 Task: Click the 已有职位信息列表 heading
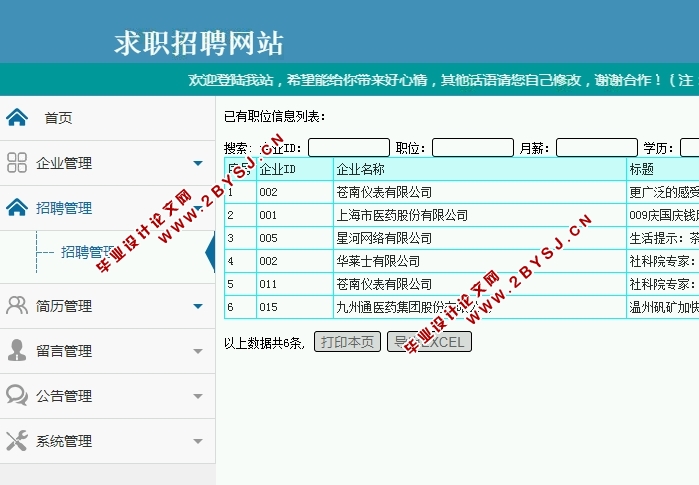(x=275, y=117)
